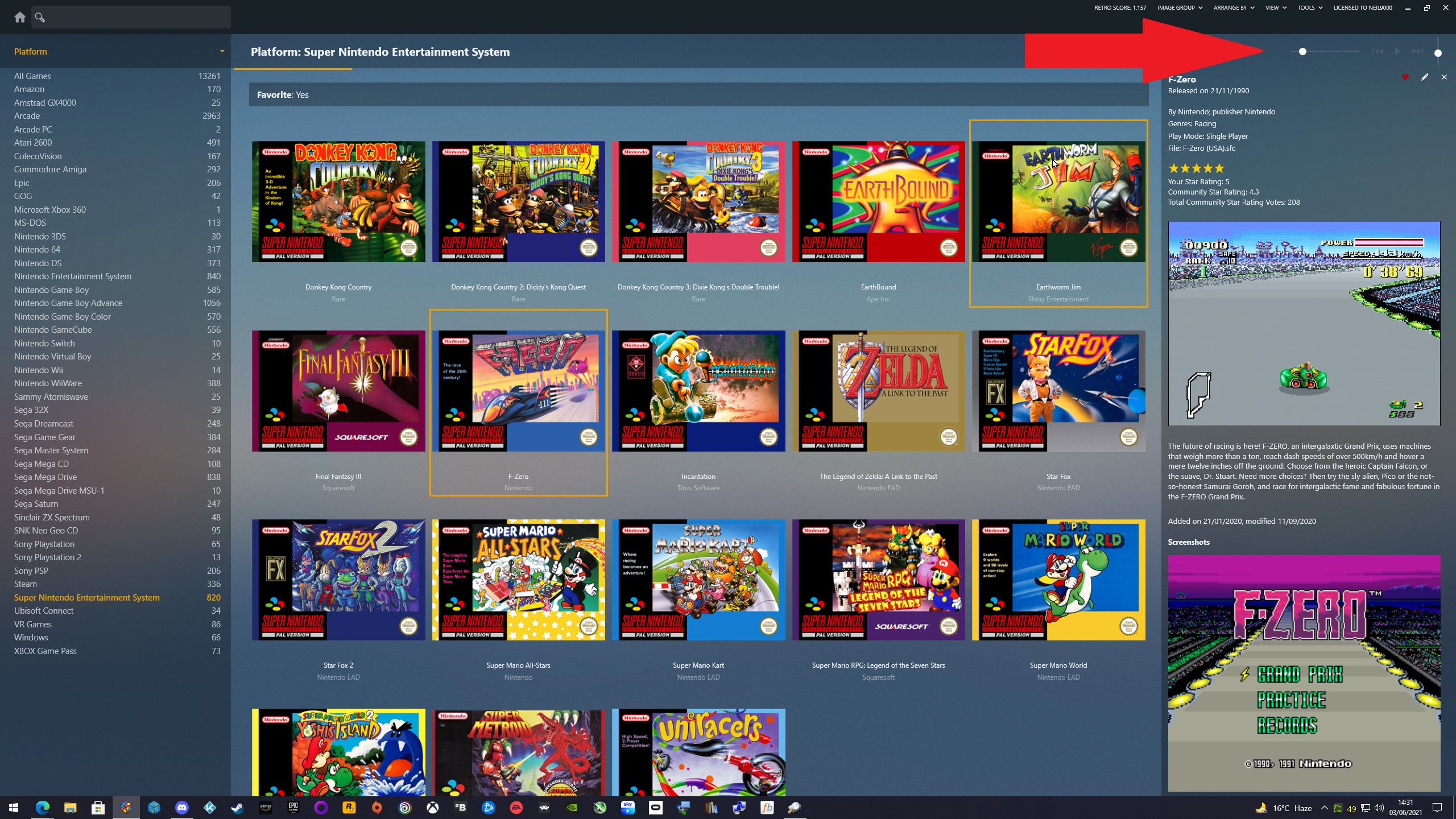Click the Retro Score text
1456x819 pixels.
tap(1120, 8)
